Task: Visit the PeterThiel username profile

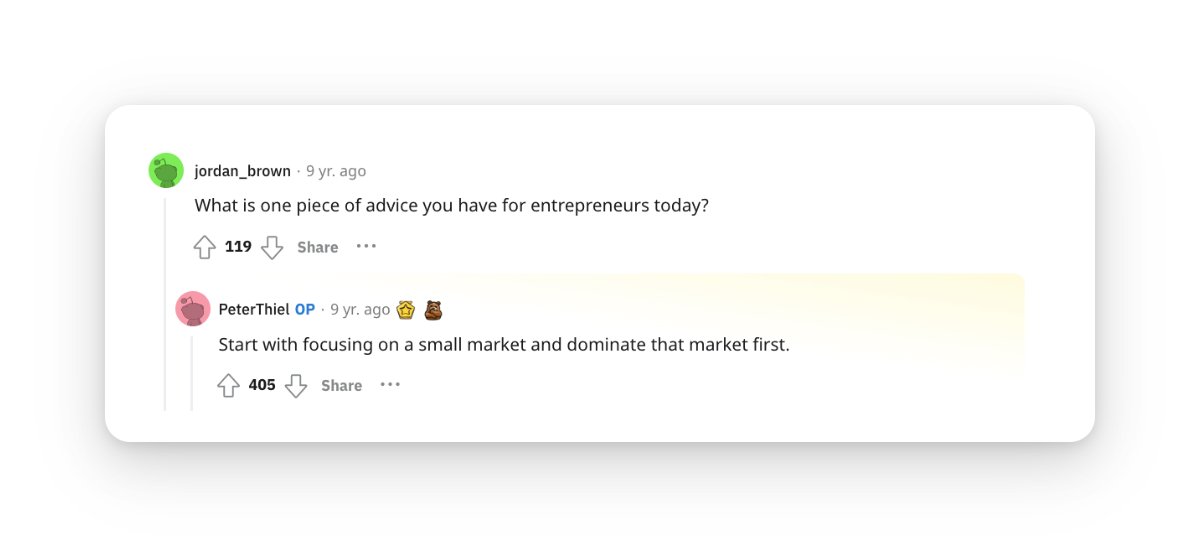Action: (254, 310)
